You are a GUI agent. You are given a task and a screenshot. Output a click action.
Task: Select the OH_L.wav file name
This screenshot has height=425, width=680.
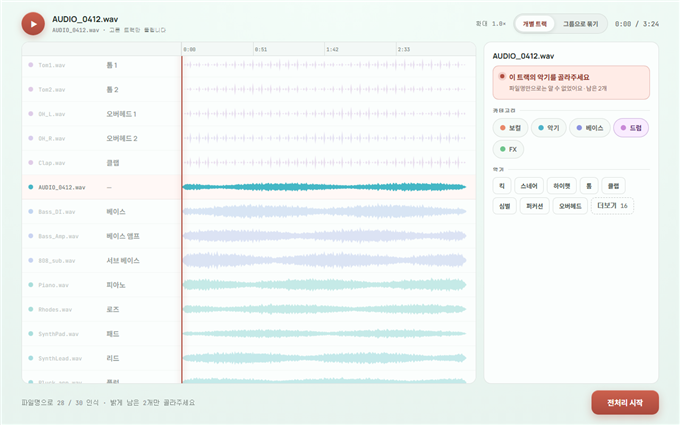pyautogui.click(x=52, y=114)
